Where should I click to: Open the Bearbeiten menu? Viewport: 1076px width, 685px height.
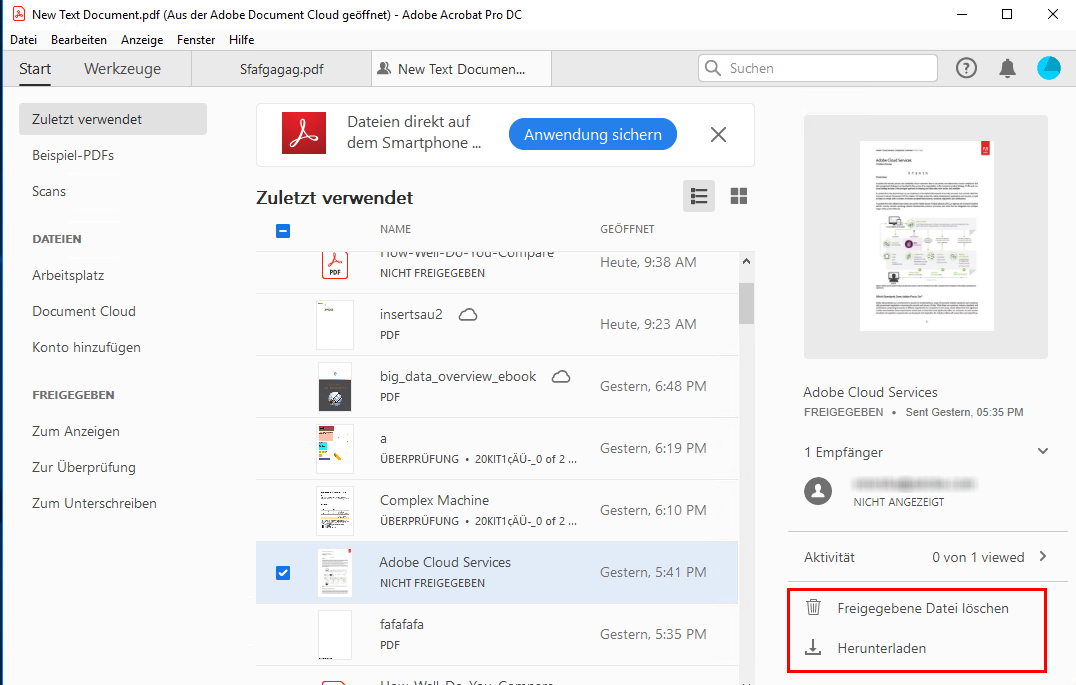79,40
